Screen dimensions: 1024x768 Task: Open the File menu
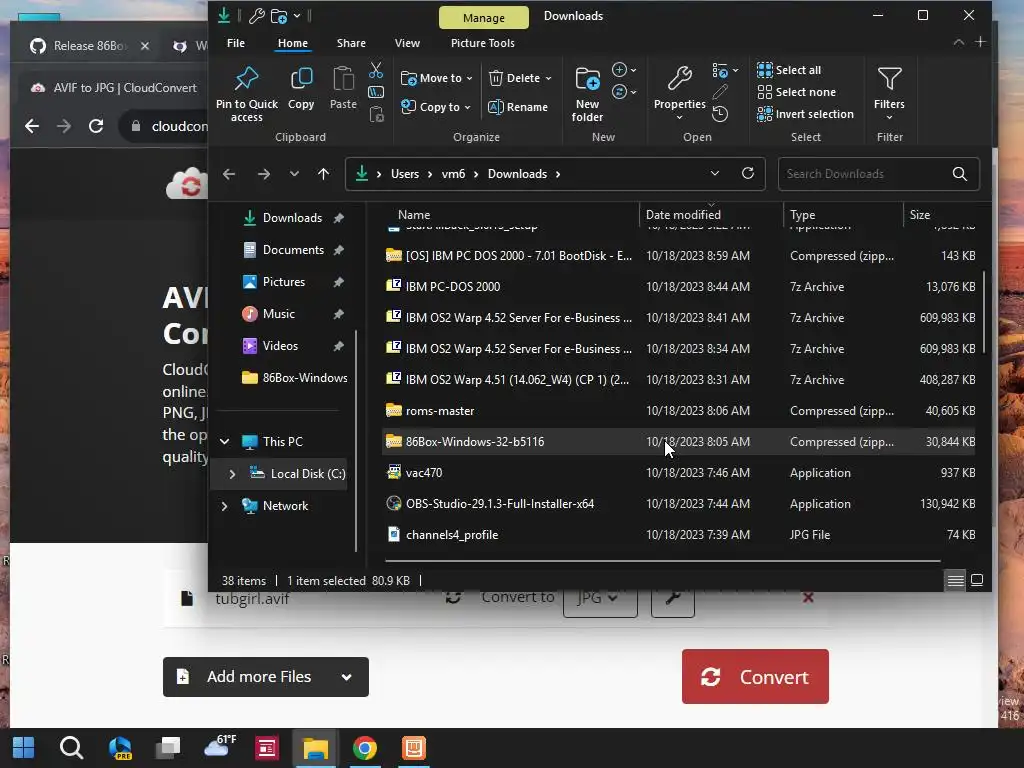tap(236, 43)
